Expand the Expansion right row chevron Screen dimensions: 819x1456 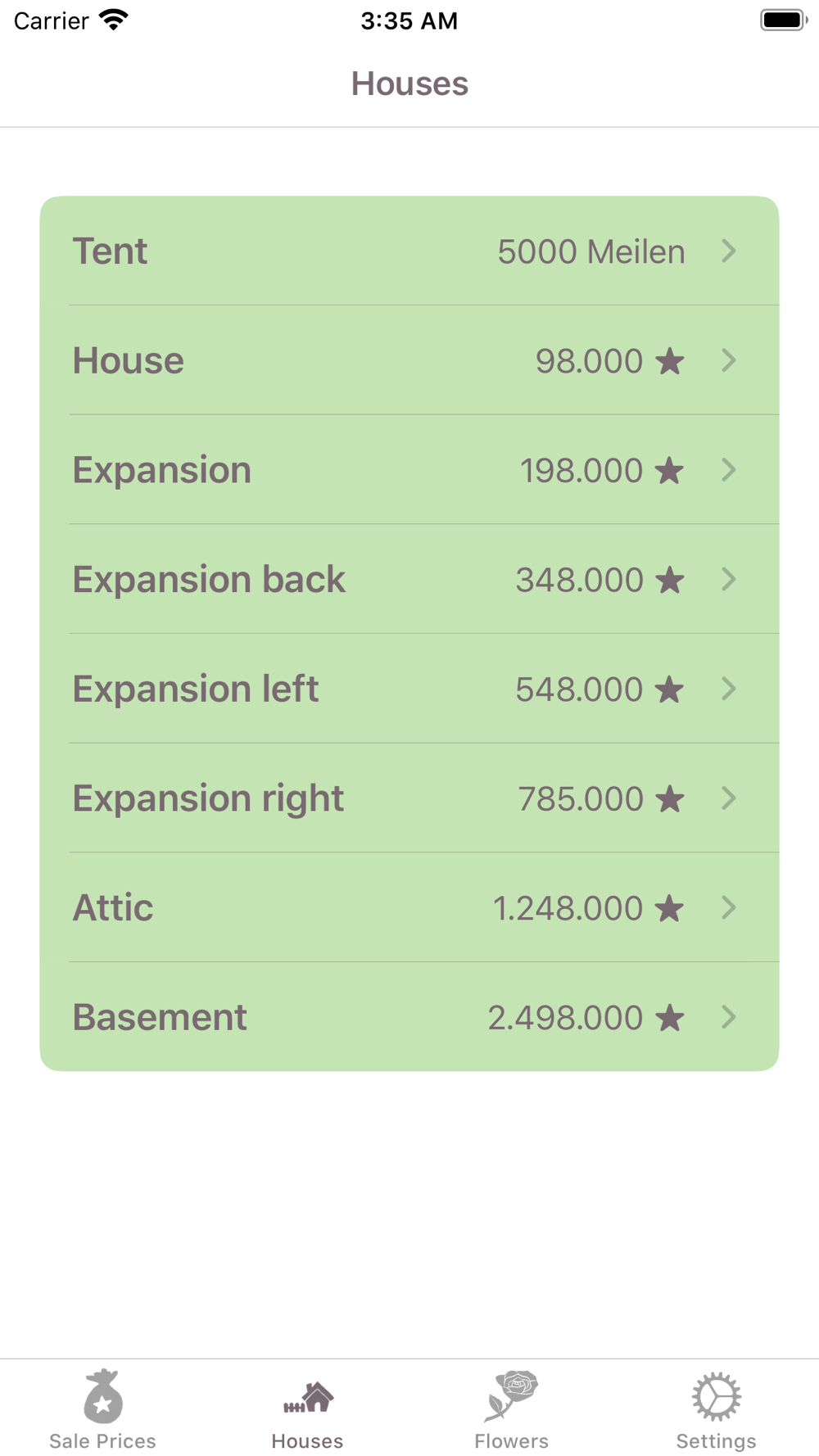(x=729, y=798)
